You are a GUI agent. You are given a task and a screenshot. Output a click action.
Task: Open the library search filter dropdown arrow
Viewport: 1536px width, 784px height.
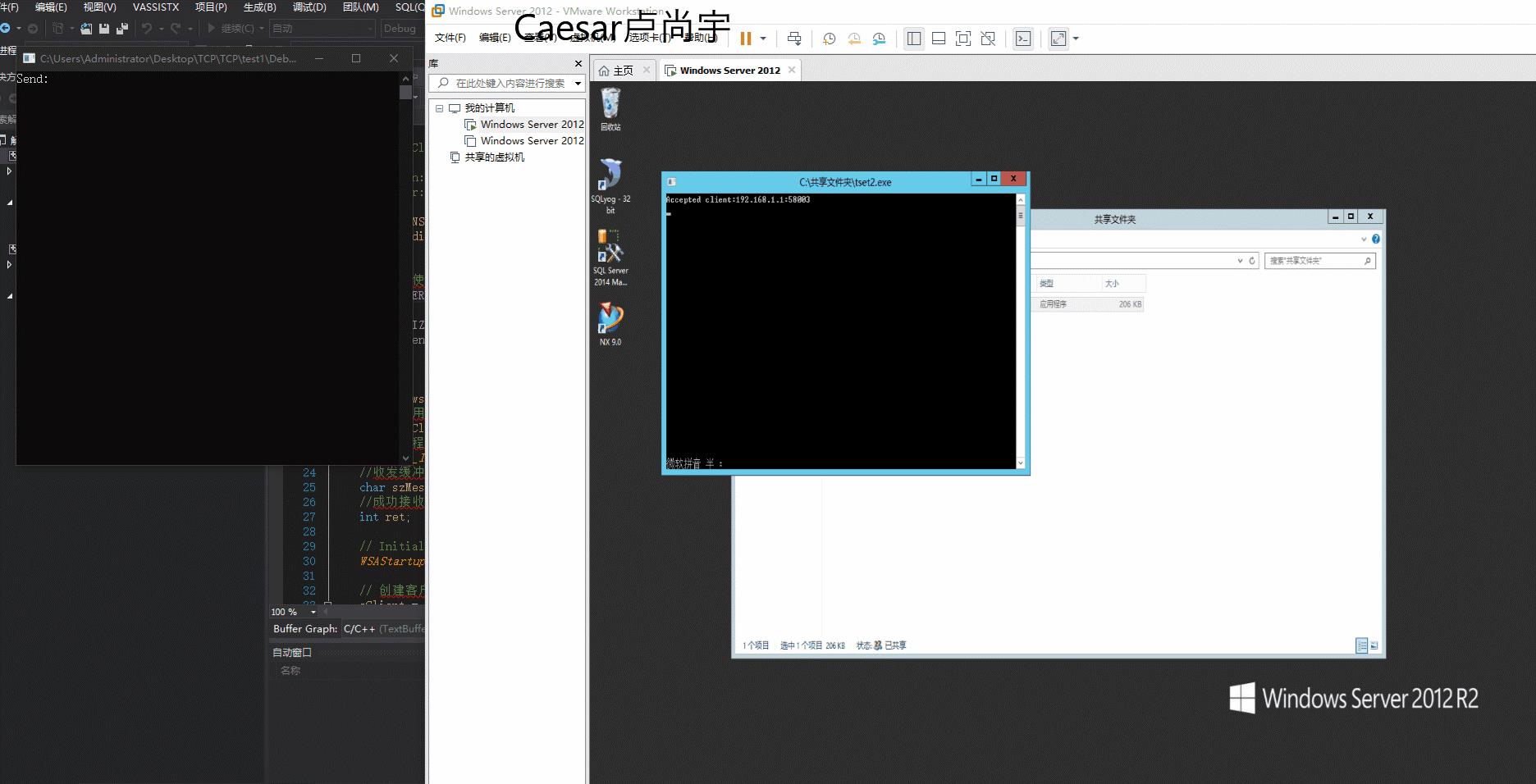(x=578, y=83)
